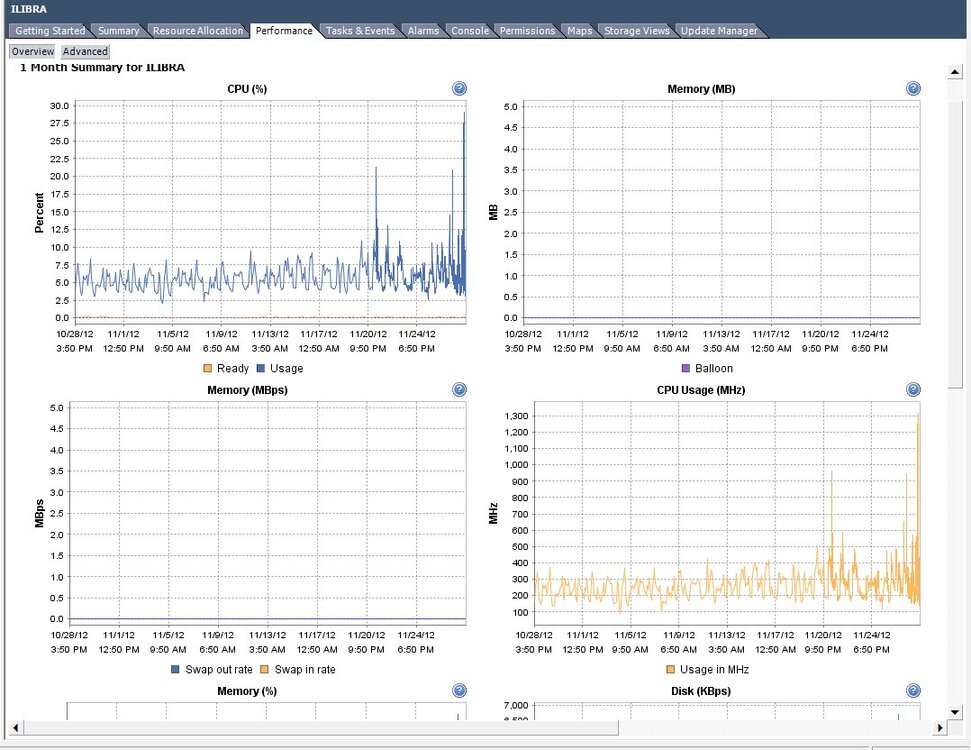Open help for the Memory (MB) chart
This screenshot has width=971, height=750.
[913, 89]
